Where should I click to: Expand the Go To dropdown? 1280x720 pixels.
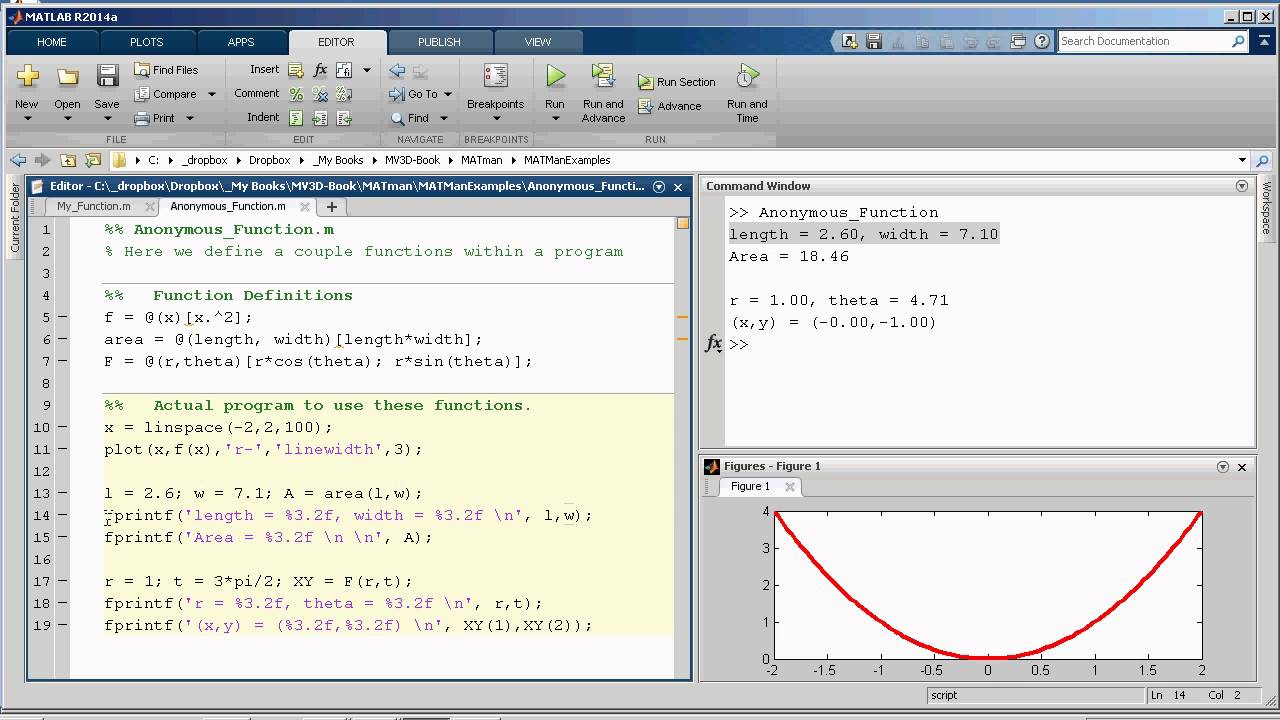pos(447,94)
